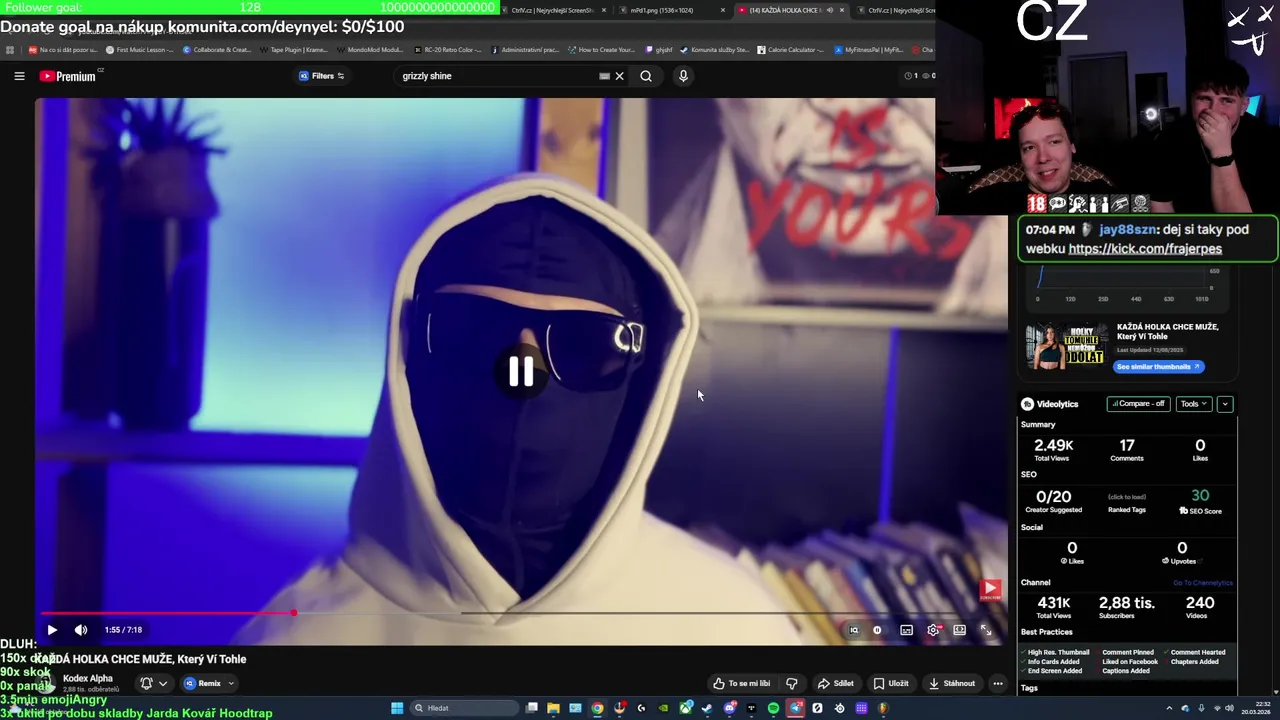Download the video with Stáhnout

951,684
